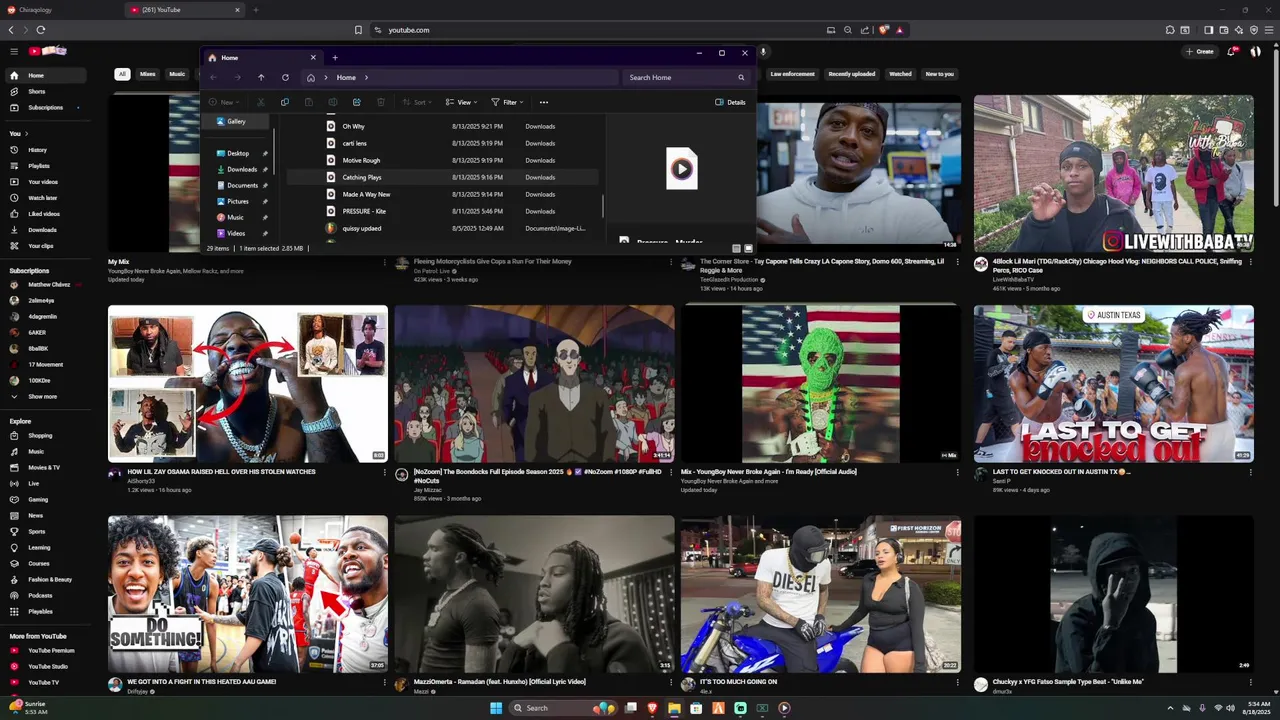Open YouTube notifications bell
The height and width of the screenshot is (720, 1280).
[x=1232, y=51]
